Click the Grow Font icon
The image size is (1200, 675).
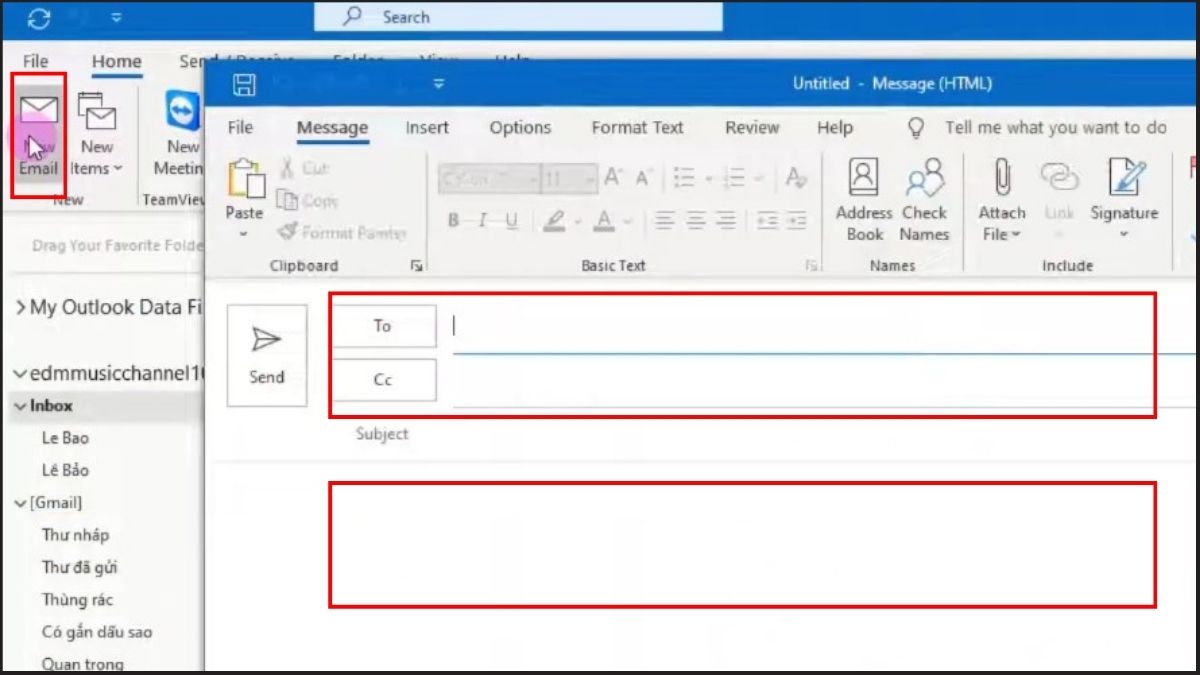tap(615, 178)
